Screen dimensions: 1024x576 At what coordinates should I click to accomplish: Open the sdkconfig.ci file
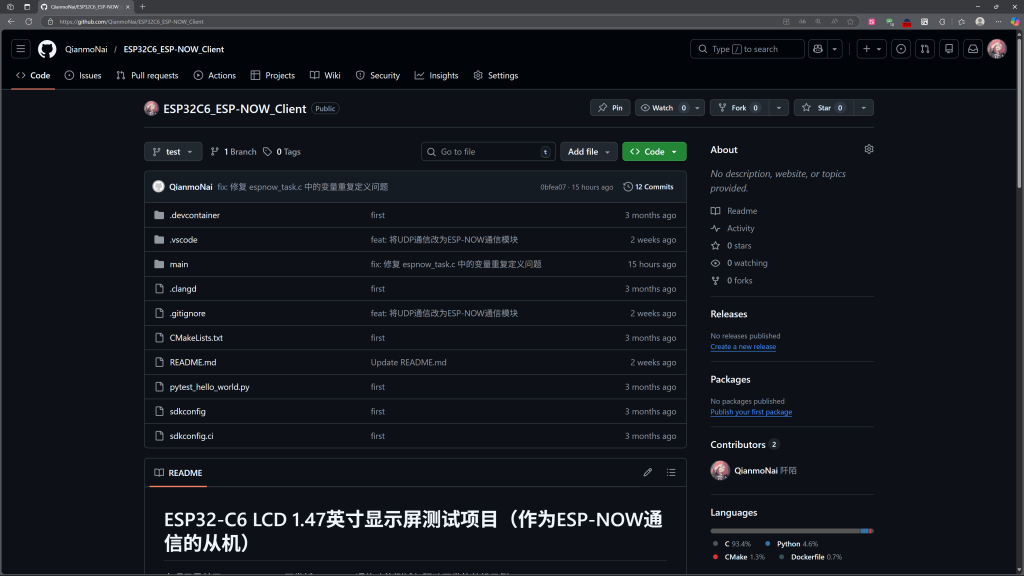coord(191,436)
